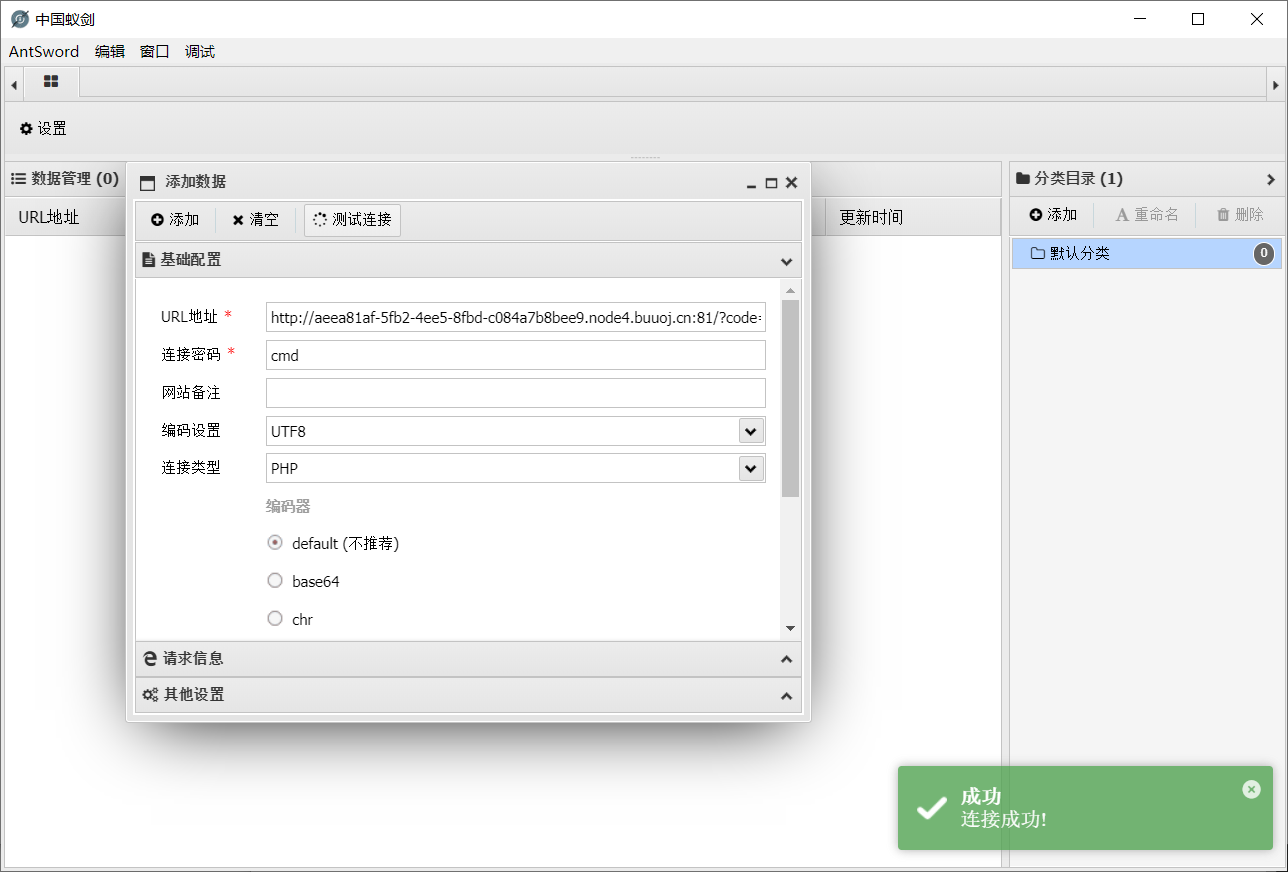This screenshot has height=872, width=1288.
Task: Click the 基础配置 document icon
Action: (149, 260)
